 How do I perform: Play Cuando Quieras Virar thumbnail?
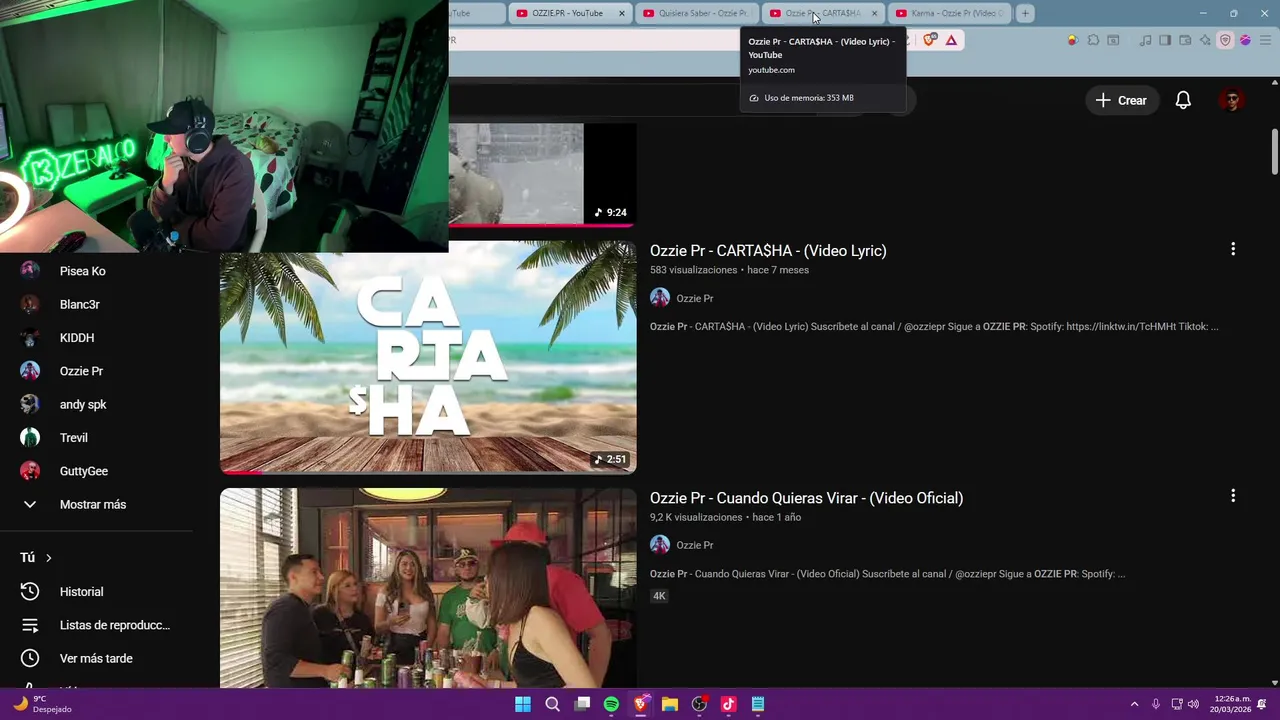428,588
